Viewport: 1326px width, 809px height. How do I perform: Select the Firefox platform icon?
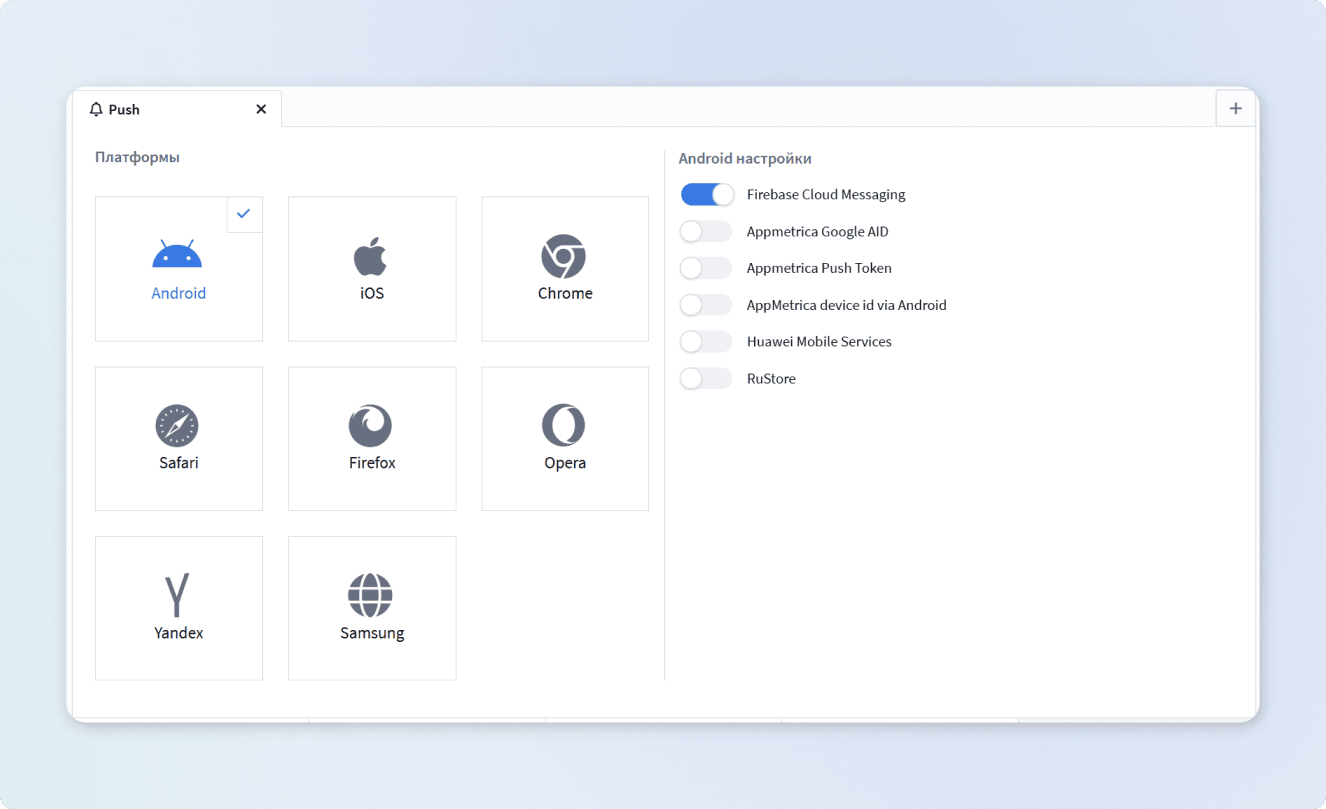[370, 426]
